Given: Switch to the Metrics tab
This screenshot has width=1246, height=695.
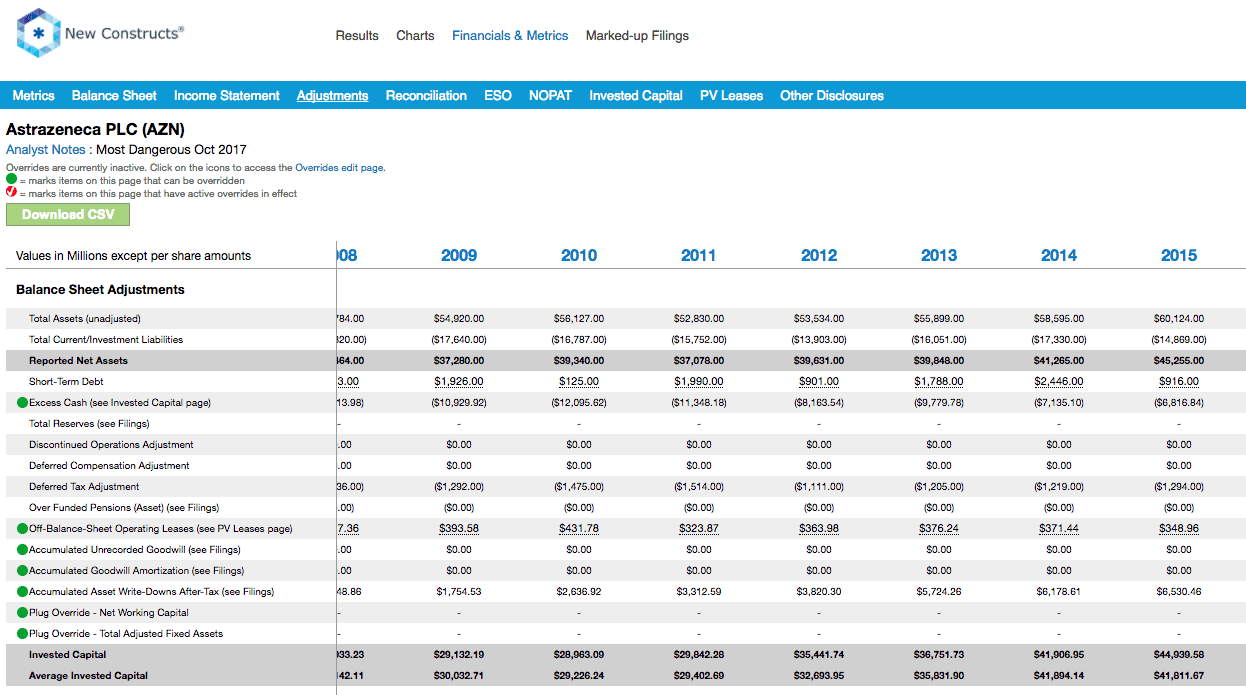Looking at the screenshot, I should [33, 96].
